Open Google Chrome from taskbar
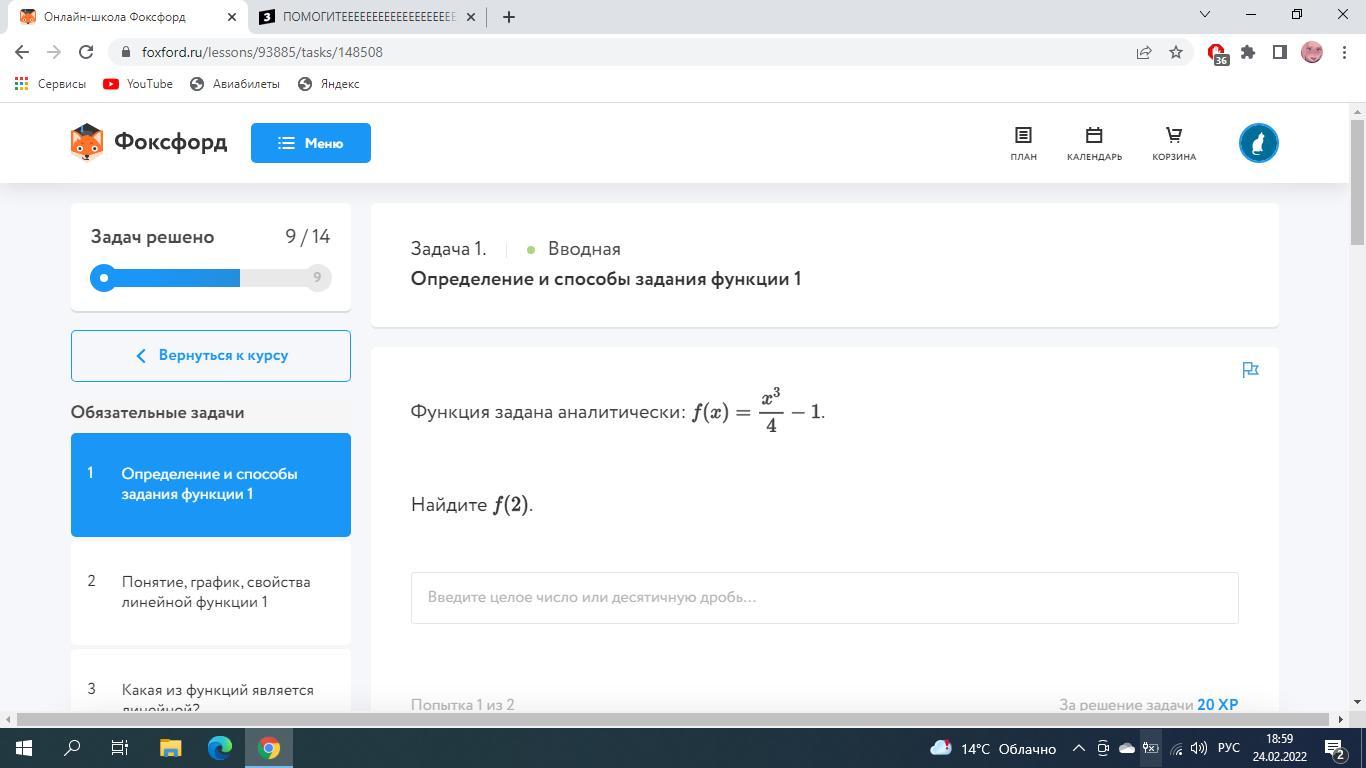The width and height of the screenshot is (1366, 768). [x=268, y=748]
